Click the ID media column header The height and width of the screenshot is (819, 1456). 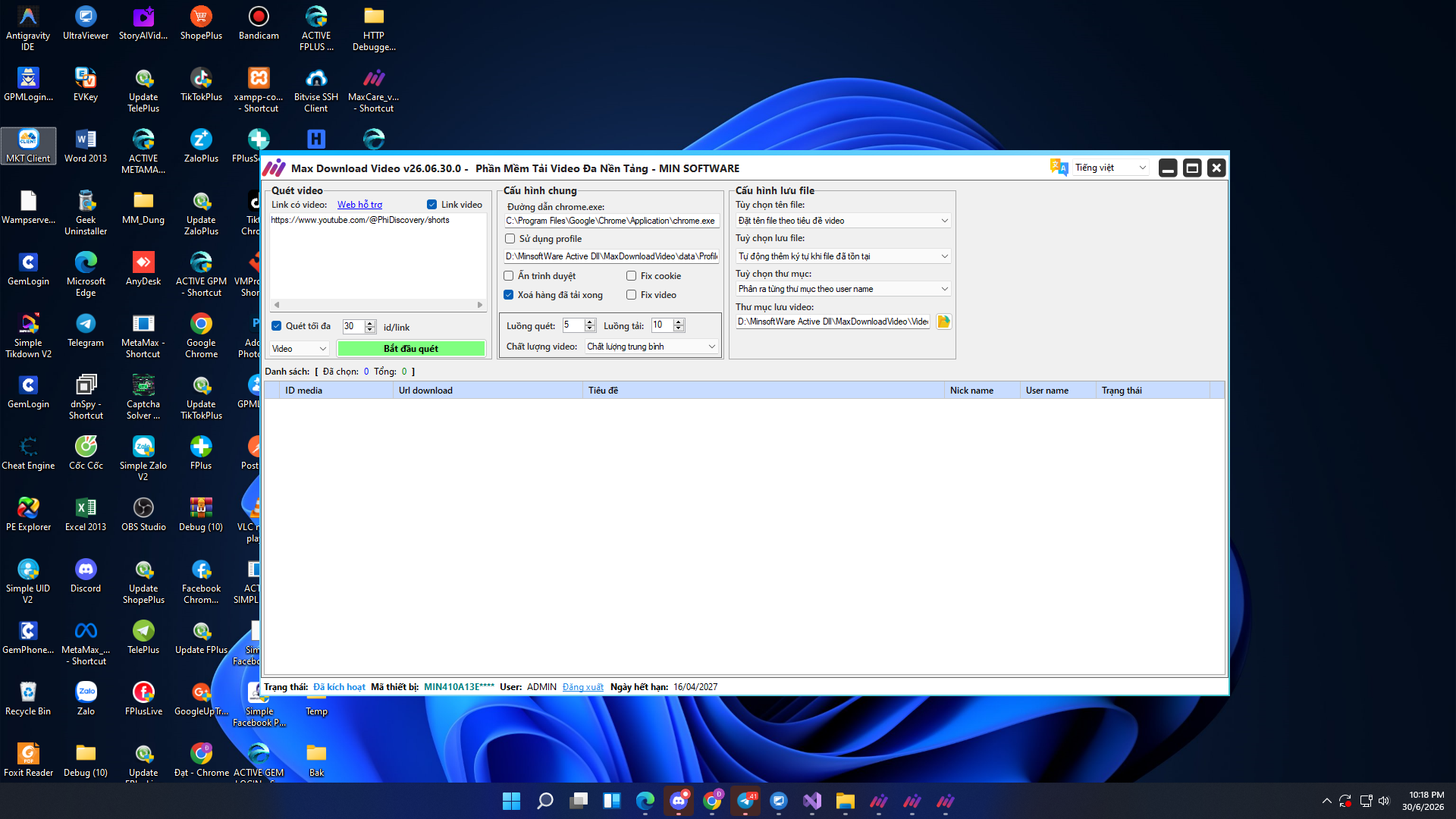(x=336, y=391)
